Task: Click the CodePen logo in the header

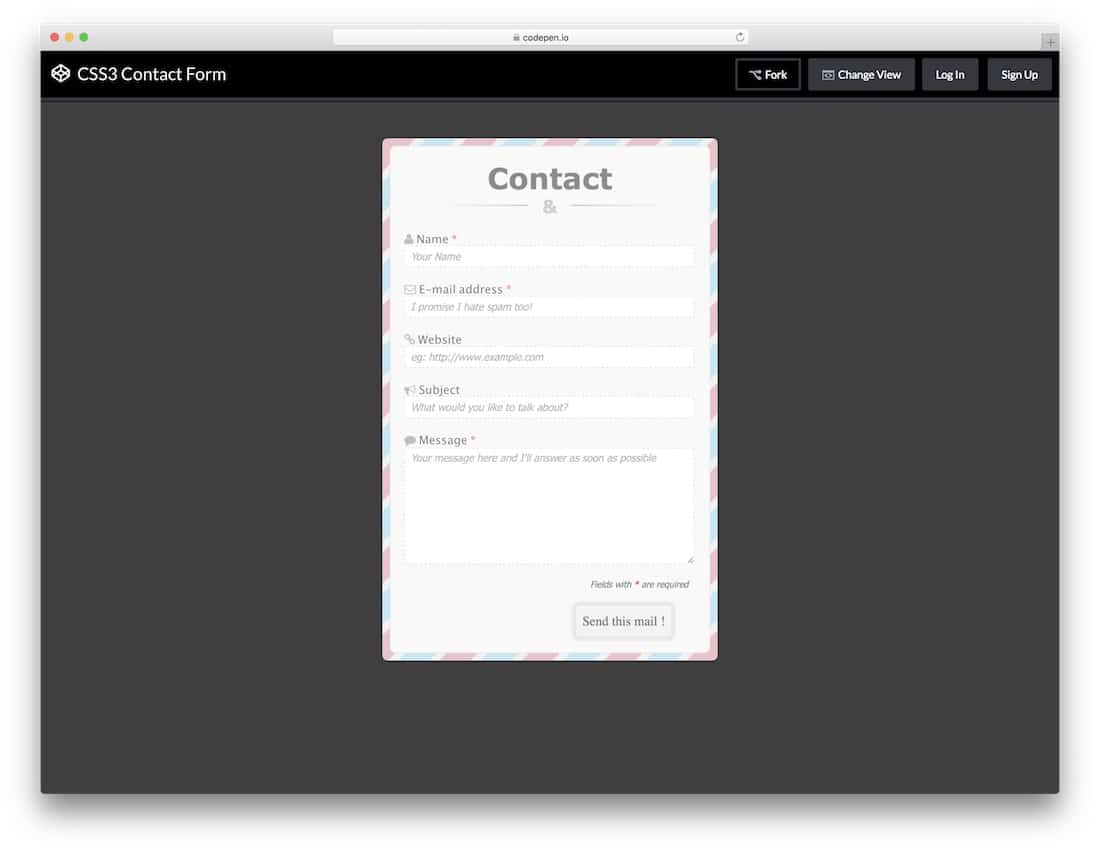Action: (x=61, y=73)
